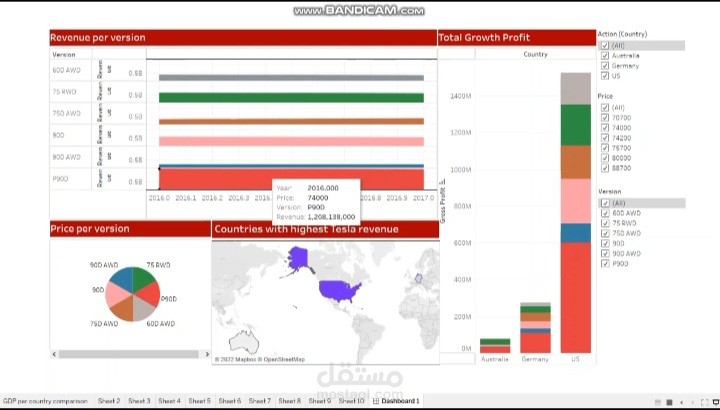
Task: Toggle (All) checkbox under Price filter
Action: click(x=605, y=107)
